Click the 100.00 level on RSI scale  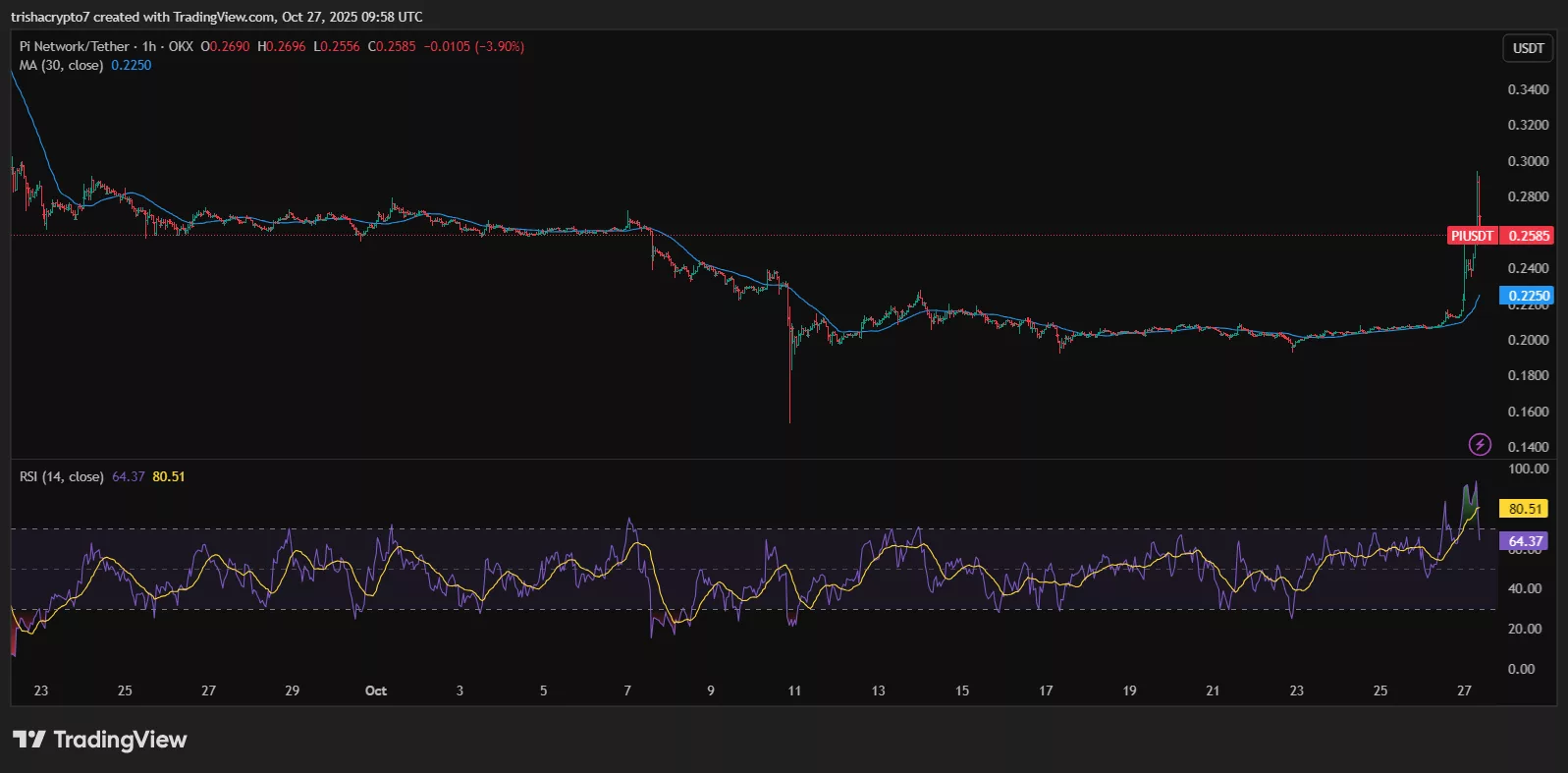click(1528, 469)
